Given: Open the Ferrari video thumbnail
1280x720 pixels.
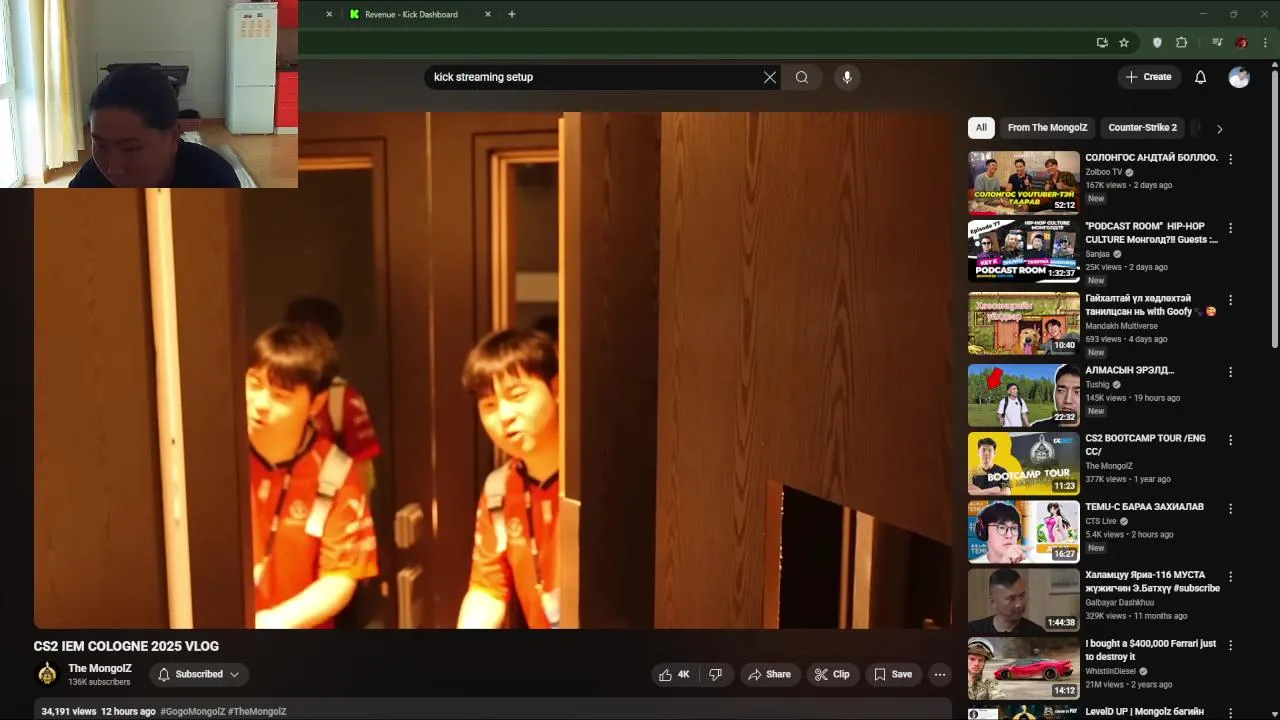Looking at the screenshot, I should pyautogui.click(x=1024, y=668).
